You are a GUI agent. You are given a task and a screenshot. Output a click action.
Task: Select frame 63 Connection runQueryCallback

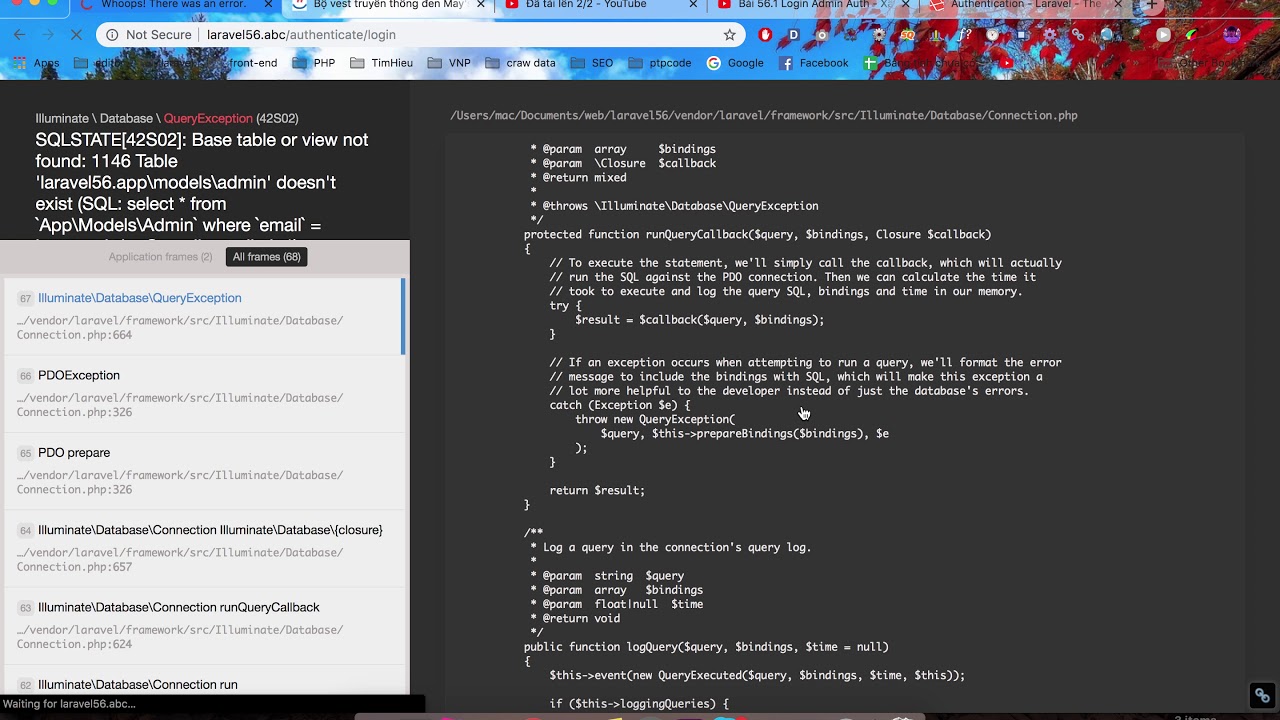201,625
